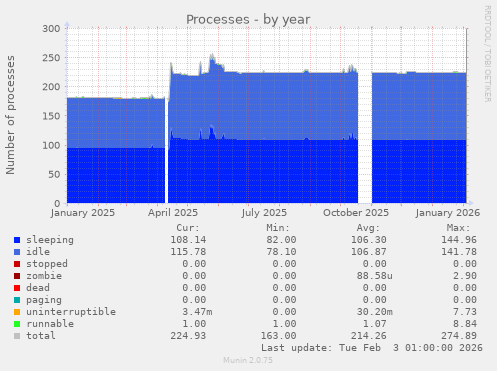497x371 pixels.
Task: Click the 'Avg:' column header
Action: click(368, 228)
